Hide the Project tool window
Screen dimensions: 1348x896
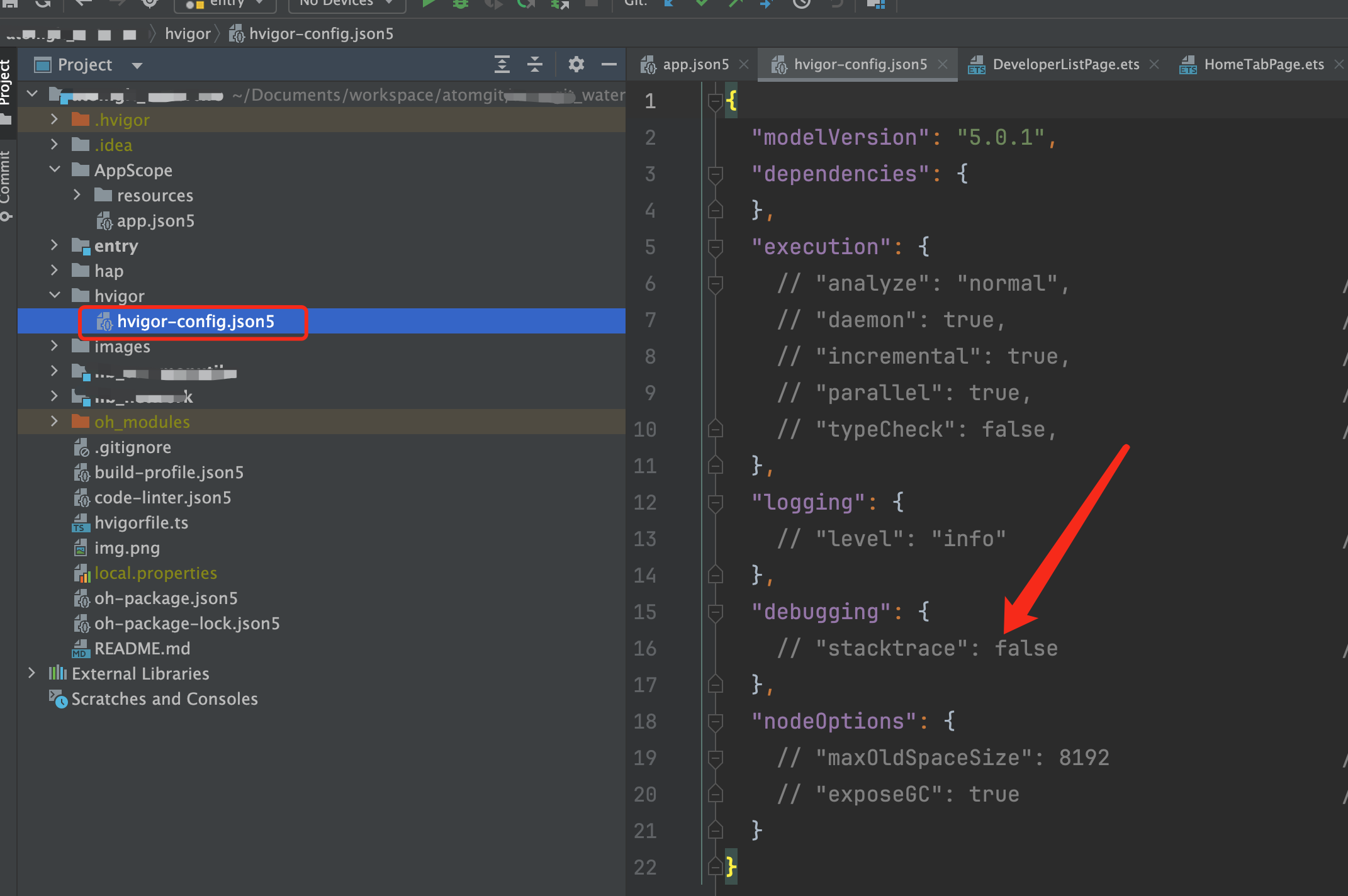tap(609, 64)
